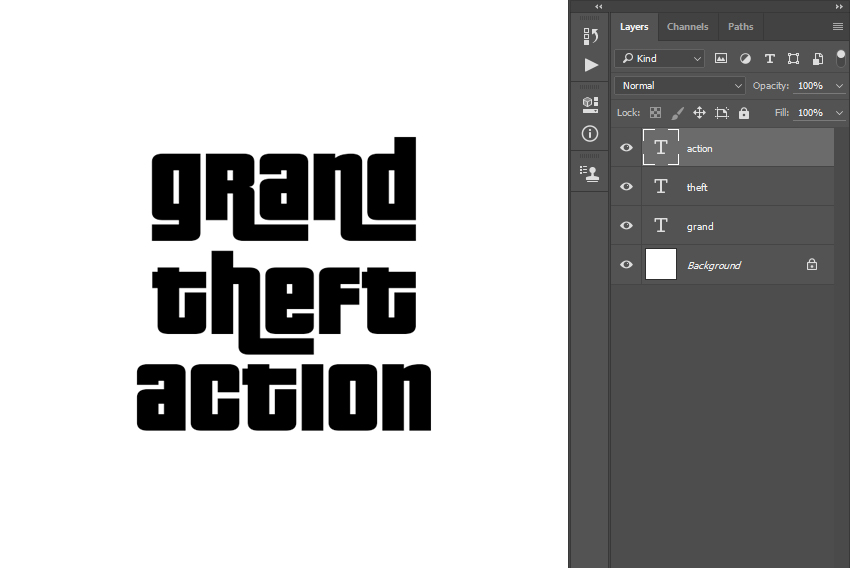Lock transparent pixels icon
Screen dimensions: 850x568
(655, 113)
